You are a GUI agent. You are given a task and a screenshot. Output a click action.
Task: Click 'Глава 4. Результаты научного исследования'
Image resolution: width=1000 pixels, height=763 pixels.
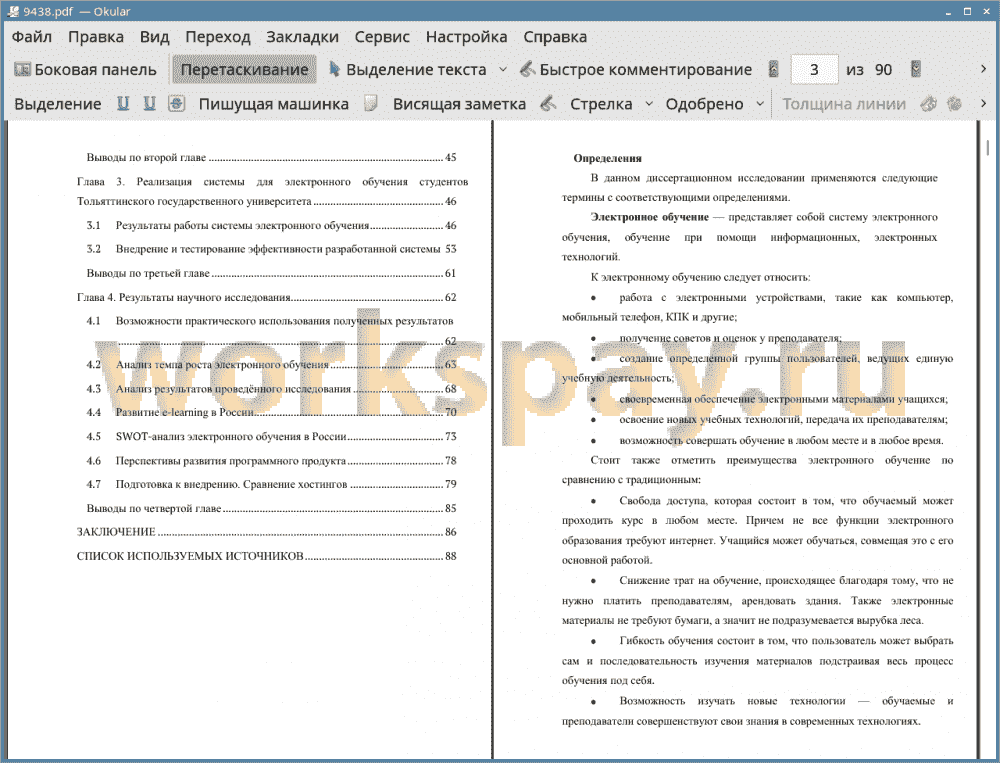[267, 297]
